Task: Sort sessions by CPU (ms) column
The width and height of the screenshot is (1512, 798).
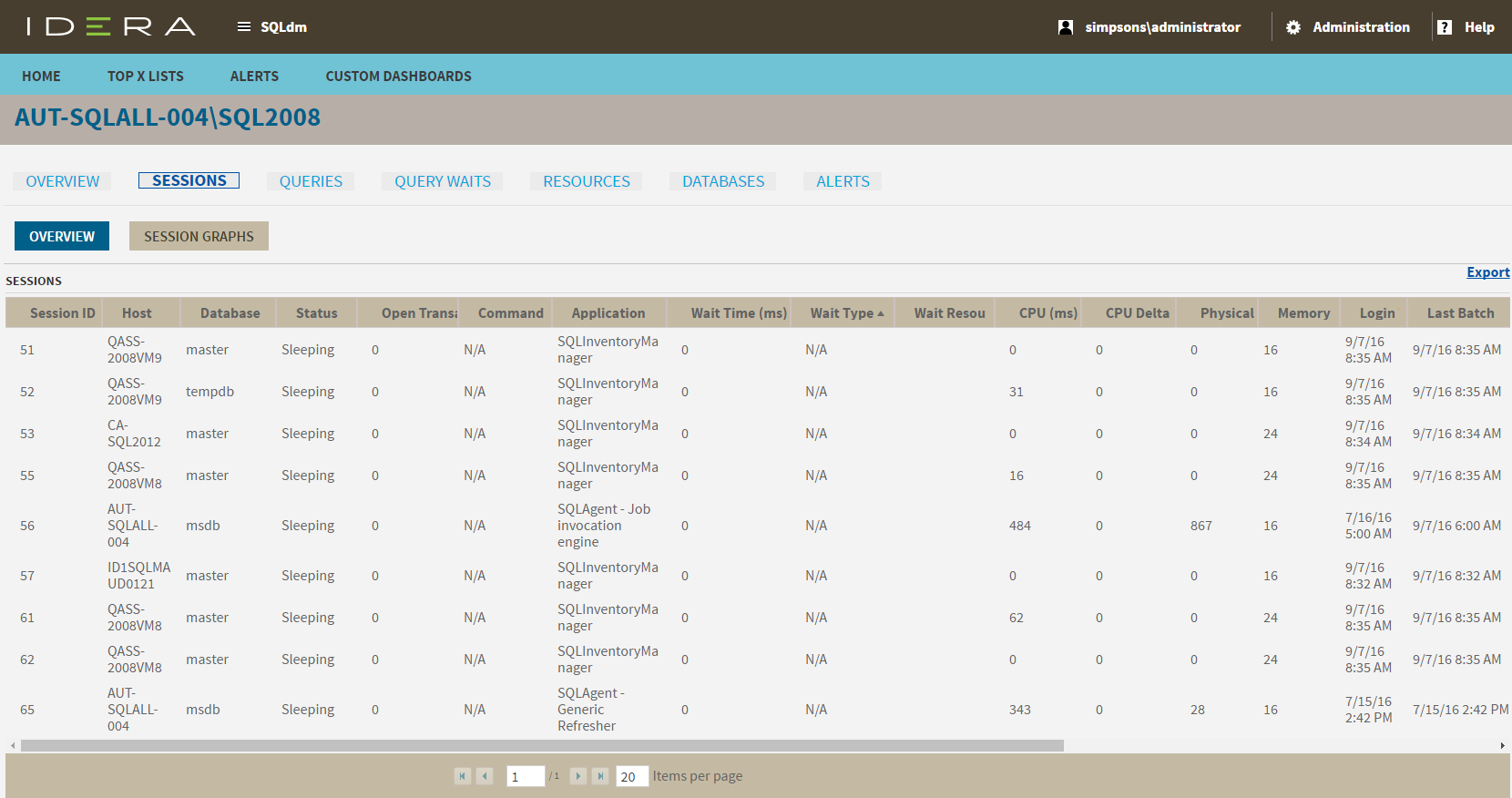Action: click(x=1047, y=313)
